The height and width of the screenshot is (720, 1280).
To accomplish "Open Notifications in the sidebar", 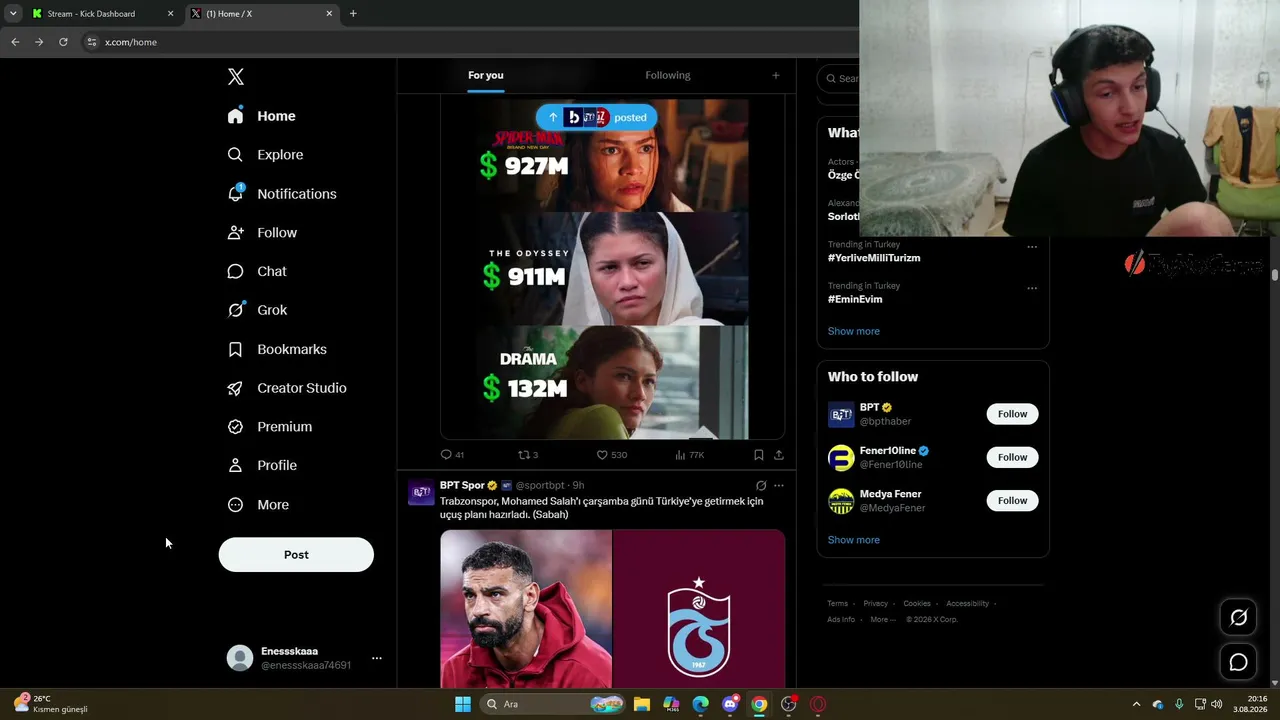I will point(282,194).
